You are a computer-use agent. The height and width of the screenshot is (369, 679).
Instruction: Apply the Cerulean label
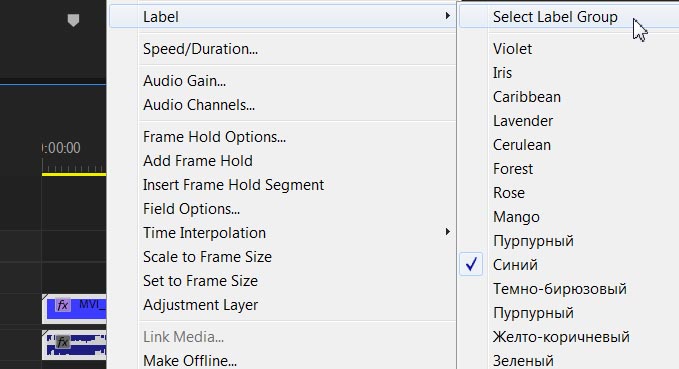pyautogui.click(x=522, y=145)
